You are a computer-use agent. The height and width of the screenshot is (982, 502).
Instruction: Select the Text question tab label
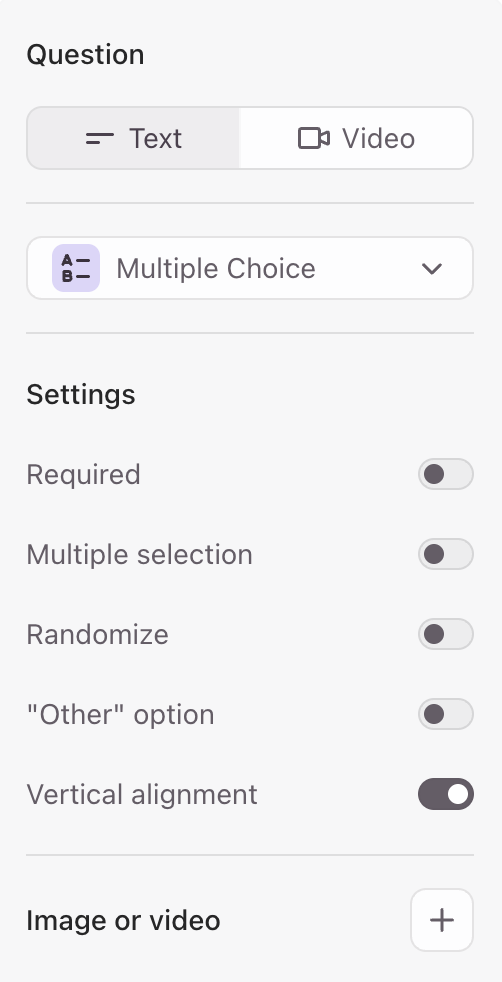[155, 138]
